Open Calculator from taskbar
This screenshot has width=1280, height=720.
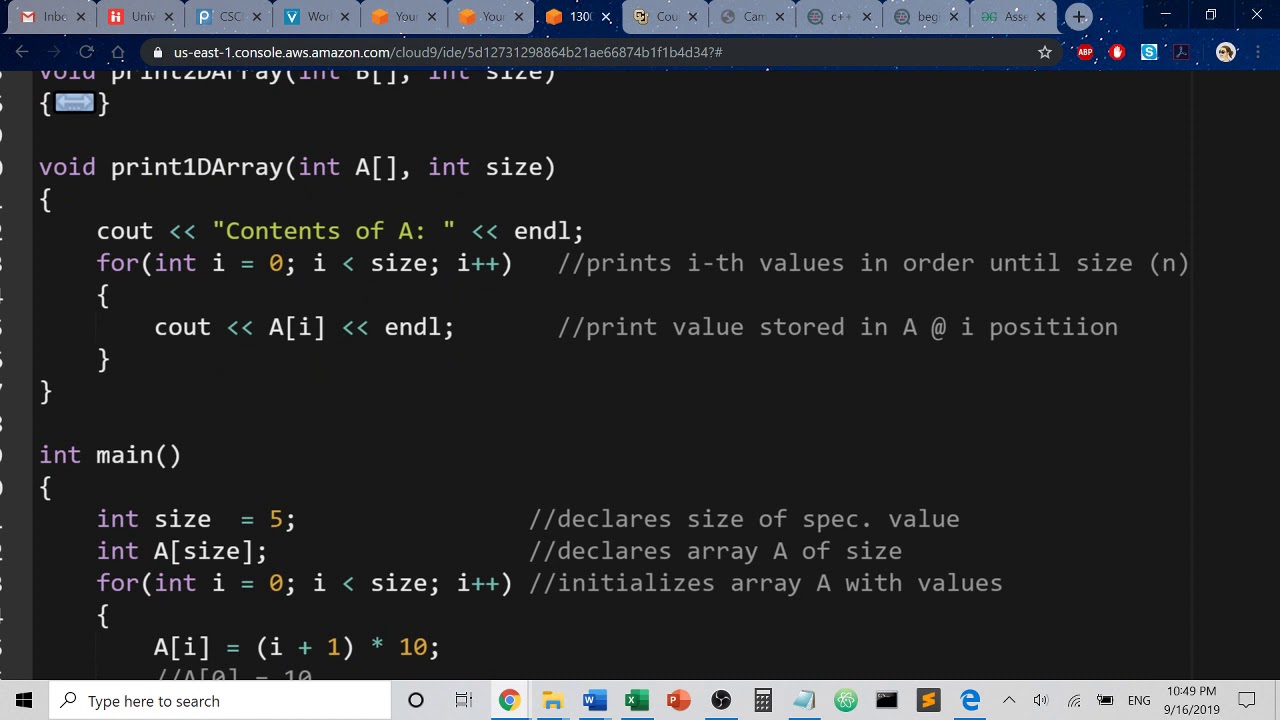coord(763,700)
